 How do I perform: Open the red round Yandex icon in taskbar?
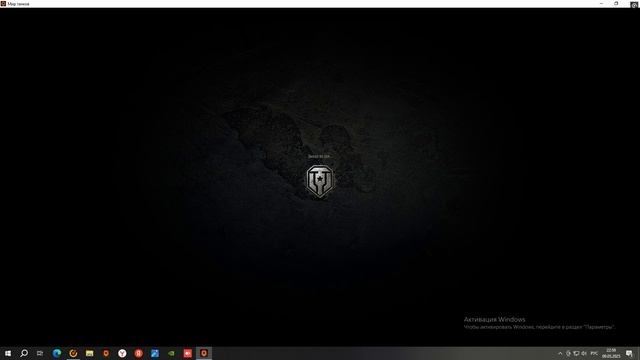click(138, 353)
